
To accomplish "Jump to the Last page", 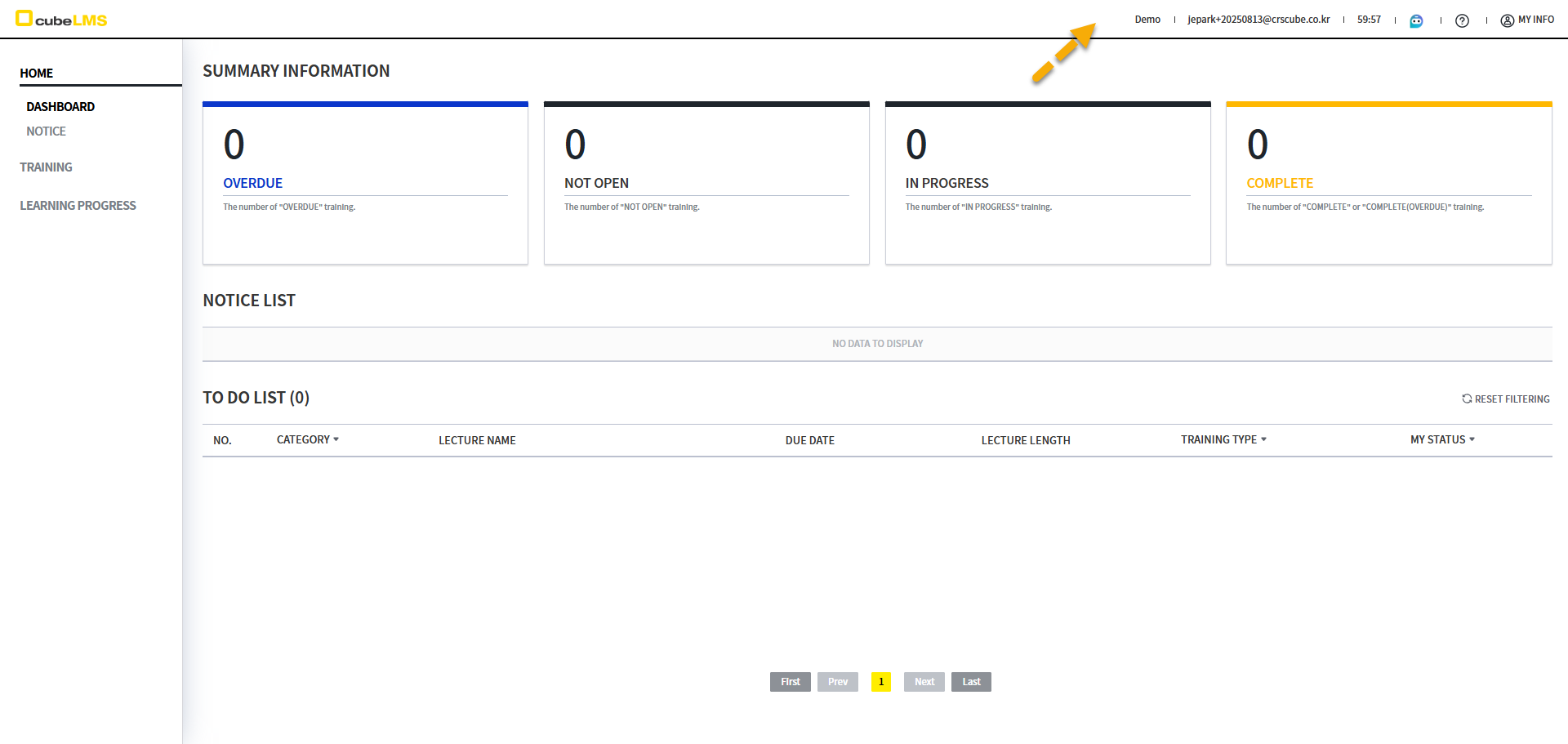I will coord(971,682).
